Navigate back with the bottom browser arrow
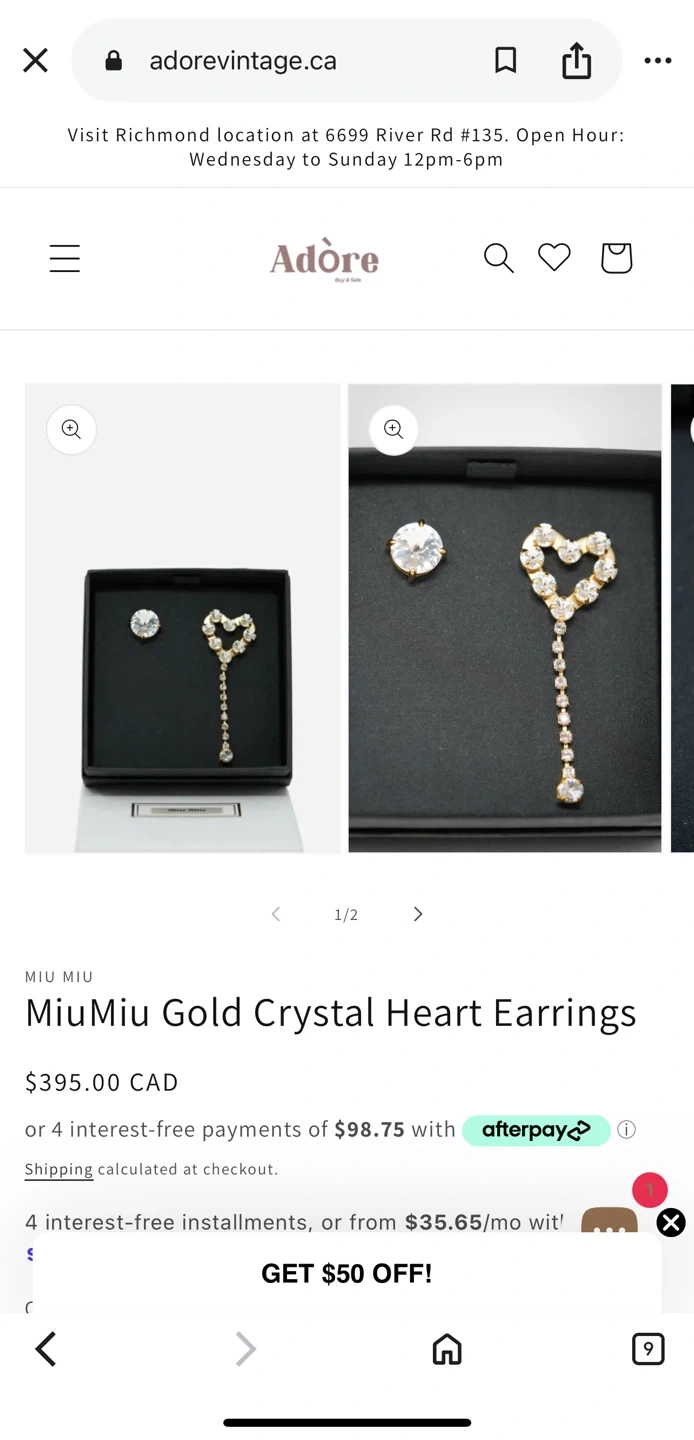 pyautogui.click(x=46, y=1349)
